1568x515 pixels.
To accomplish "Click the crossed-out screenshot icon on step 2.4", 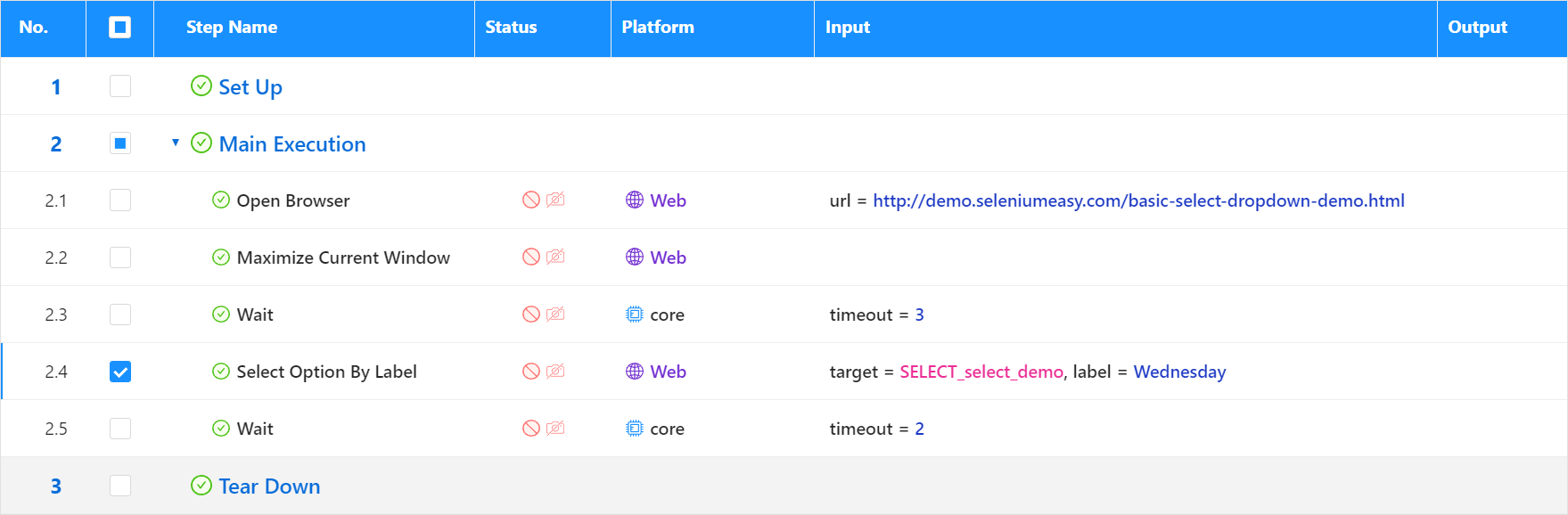I will click(x=555, y=371).
